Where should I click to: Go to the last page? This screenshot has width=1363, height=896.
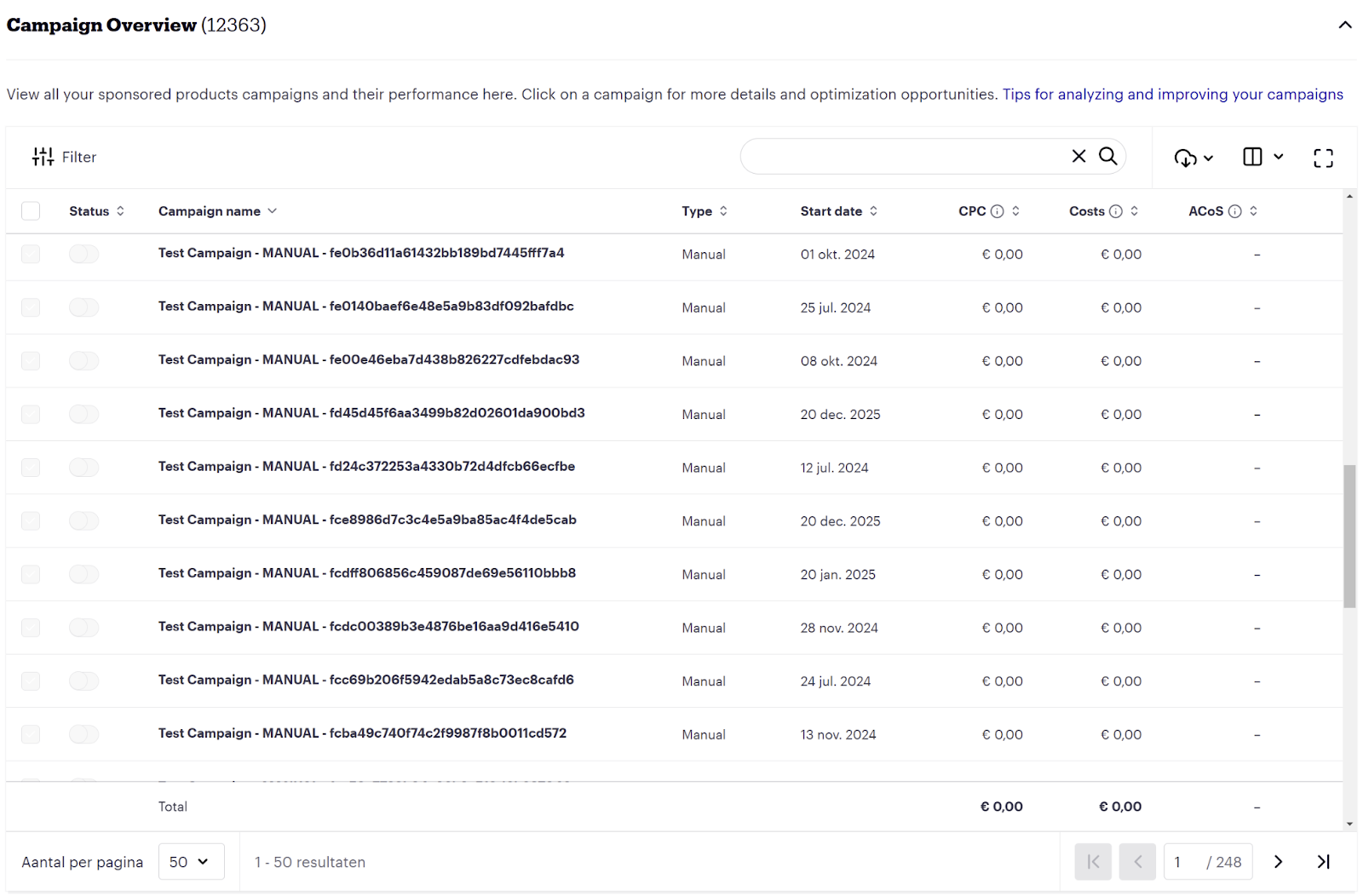point(1323,862)
